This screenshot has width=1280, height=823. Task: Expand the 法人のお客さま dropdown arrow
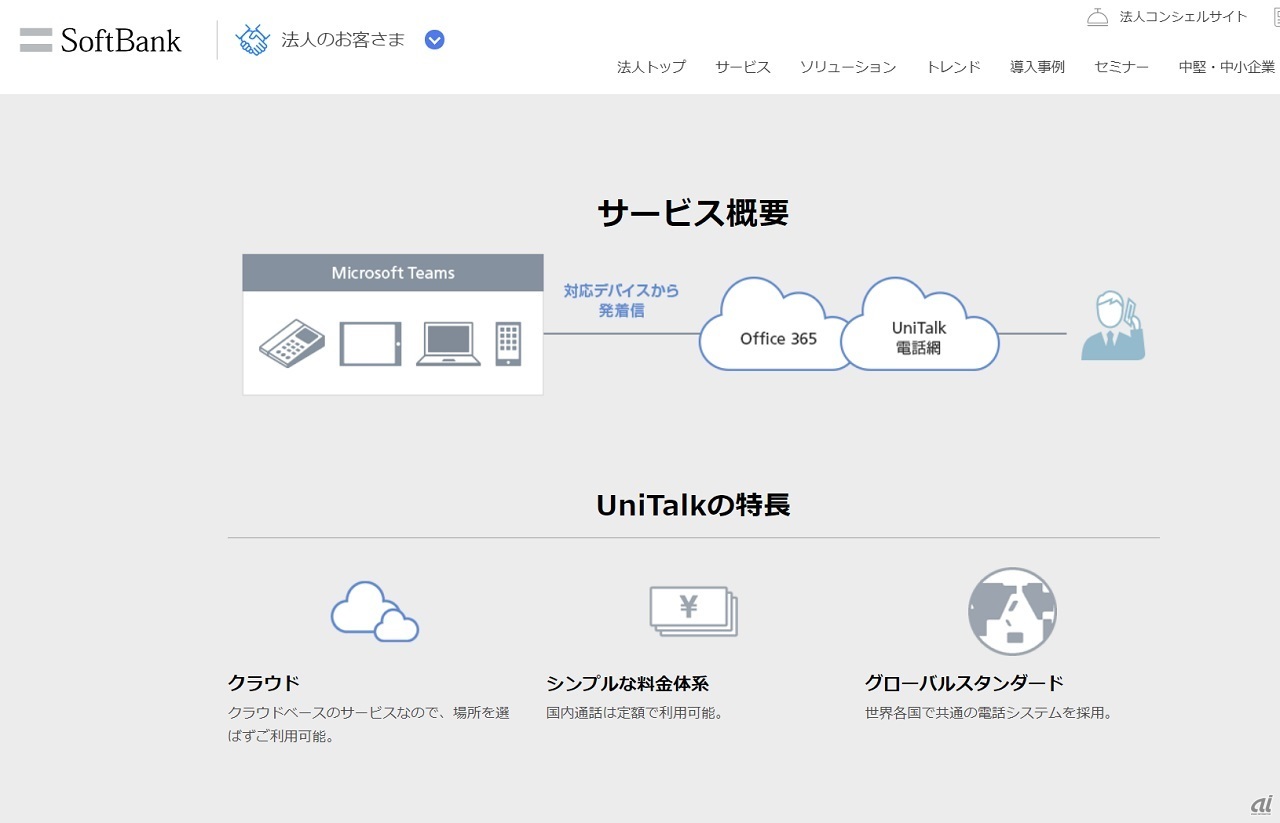point(434,40)
